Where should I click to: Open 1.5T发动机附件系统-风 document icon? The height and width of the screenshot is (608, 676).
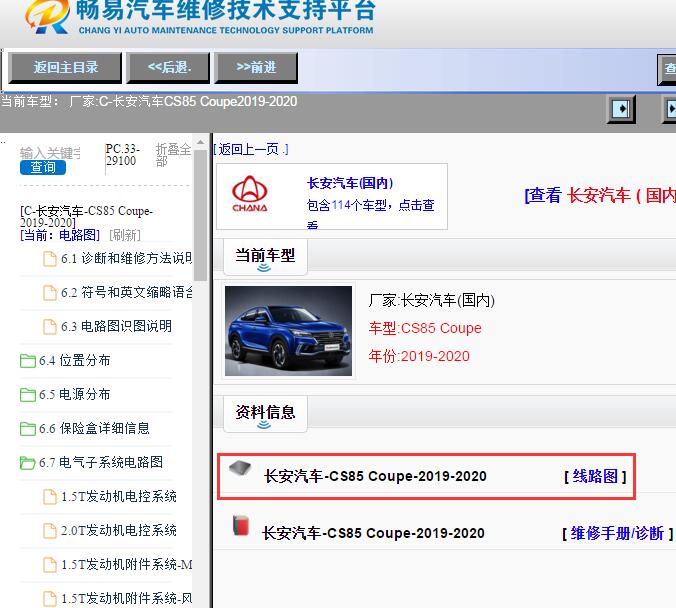tap(50, 599)
